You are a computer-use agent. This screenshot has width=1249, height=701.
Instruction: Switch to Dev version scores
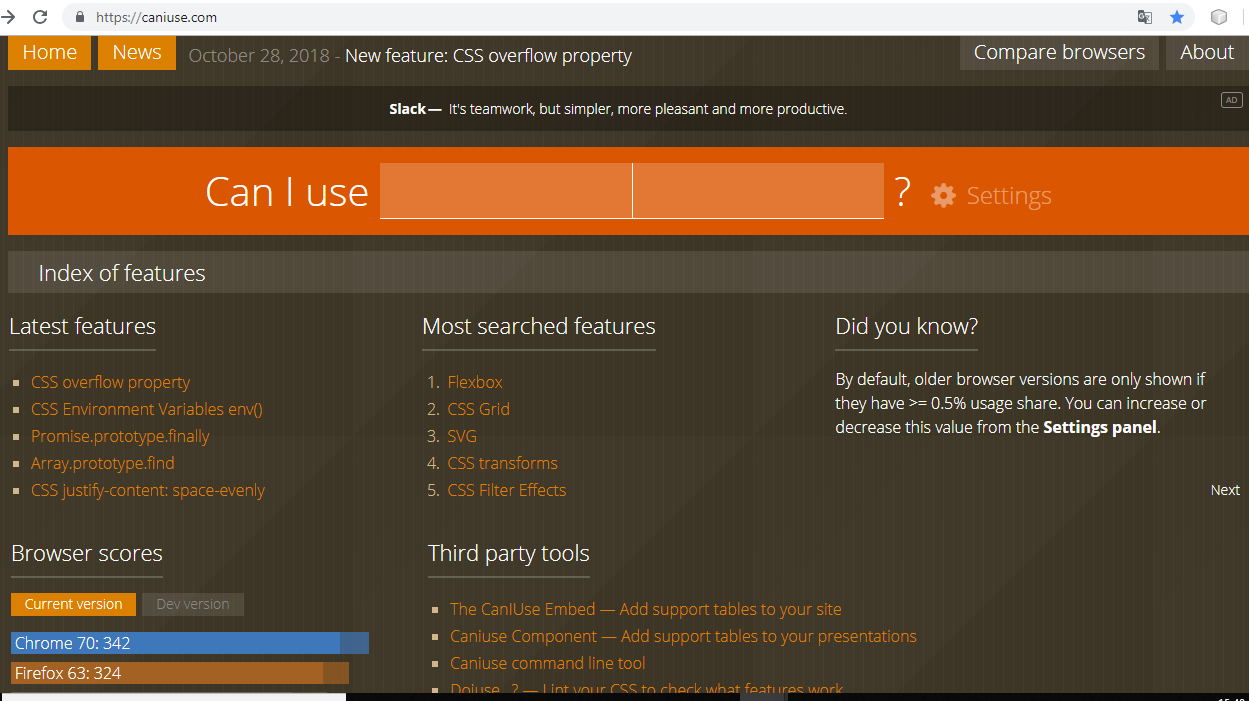click(193, 604)
